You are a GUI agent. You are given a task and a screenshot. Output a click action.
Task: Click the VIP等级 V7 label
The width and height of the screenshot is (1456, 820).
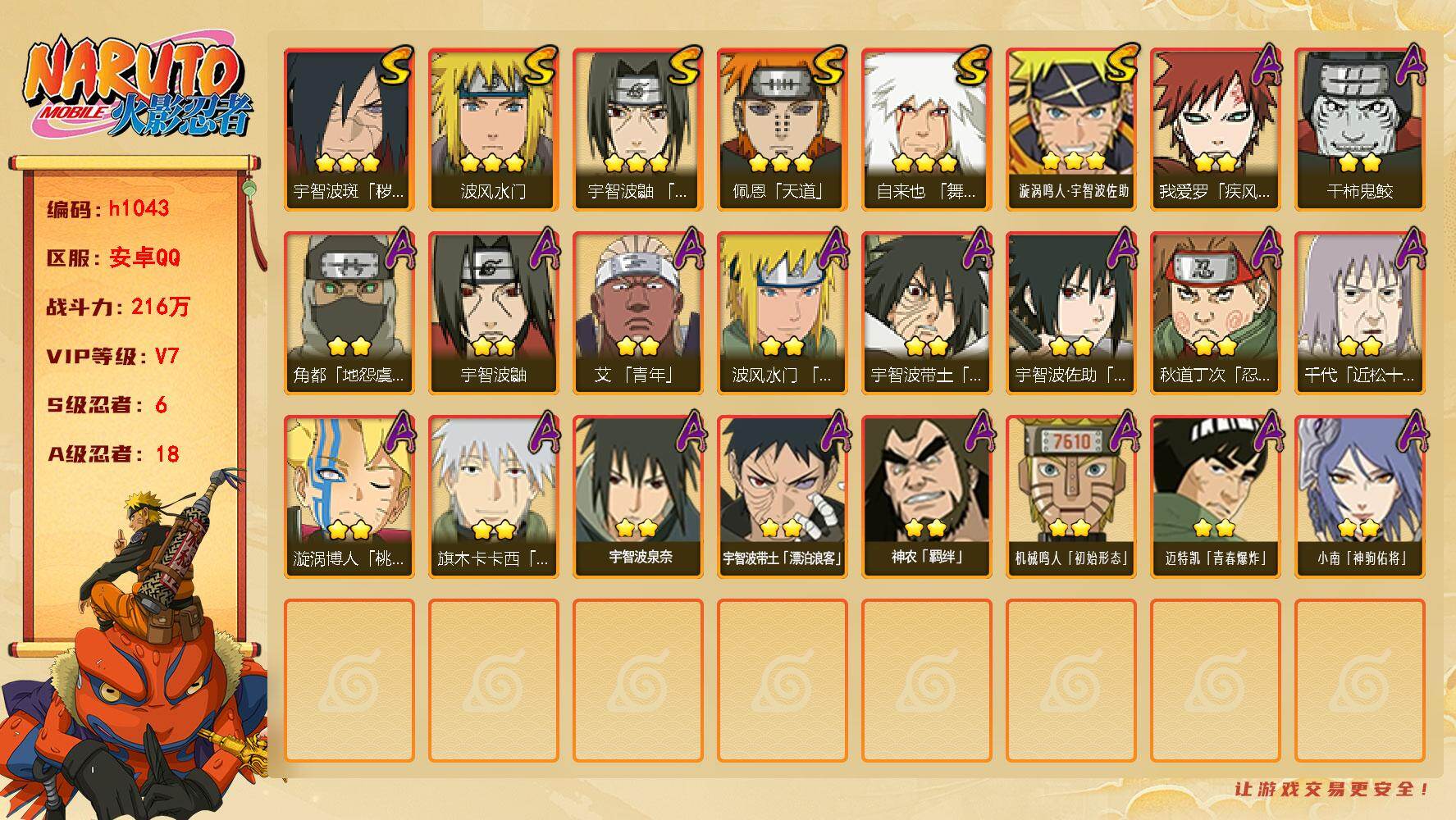point(112,356)
